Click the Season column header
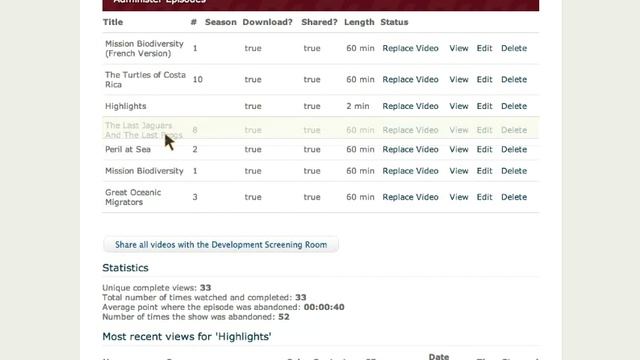This screenshot has height=360, width=640. coord(220,22)
